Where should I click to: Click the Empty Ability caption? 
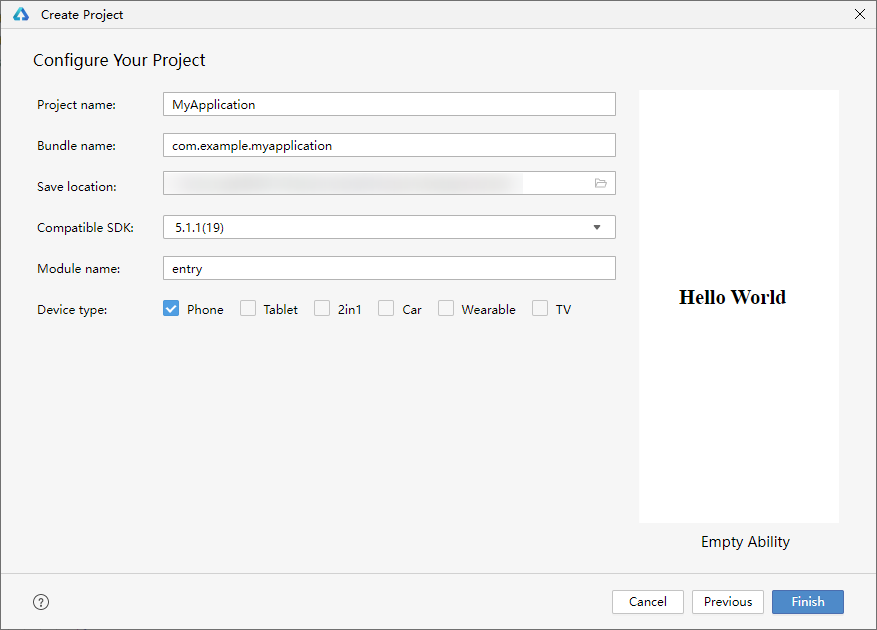(745, 542)
